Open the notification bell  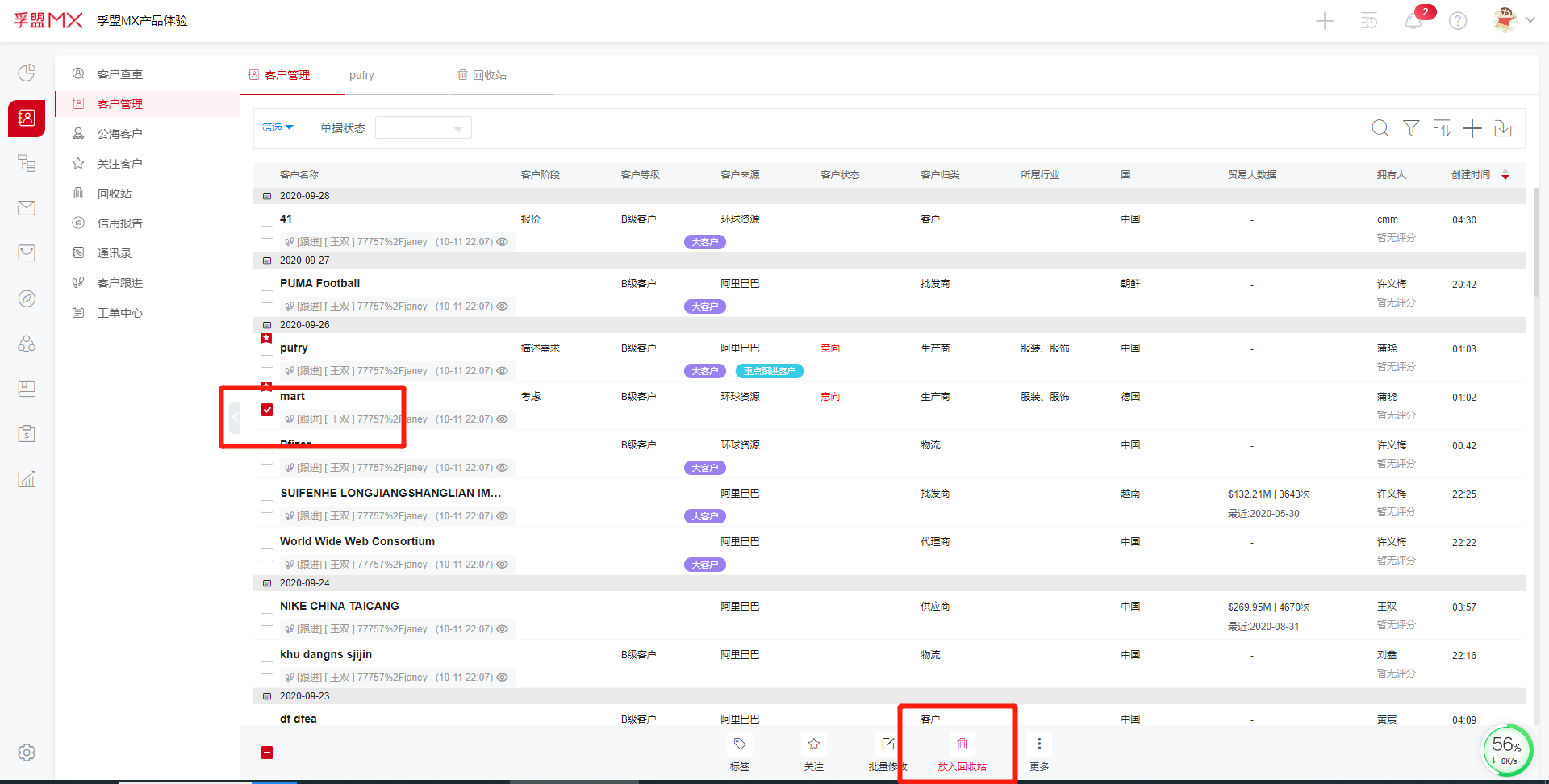tap(1413, 21)
